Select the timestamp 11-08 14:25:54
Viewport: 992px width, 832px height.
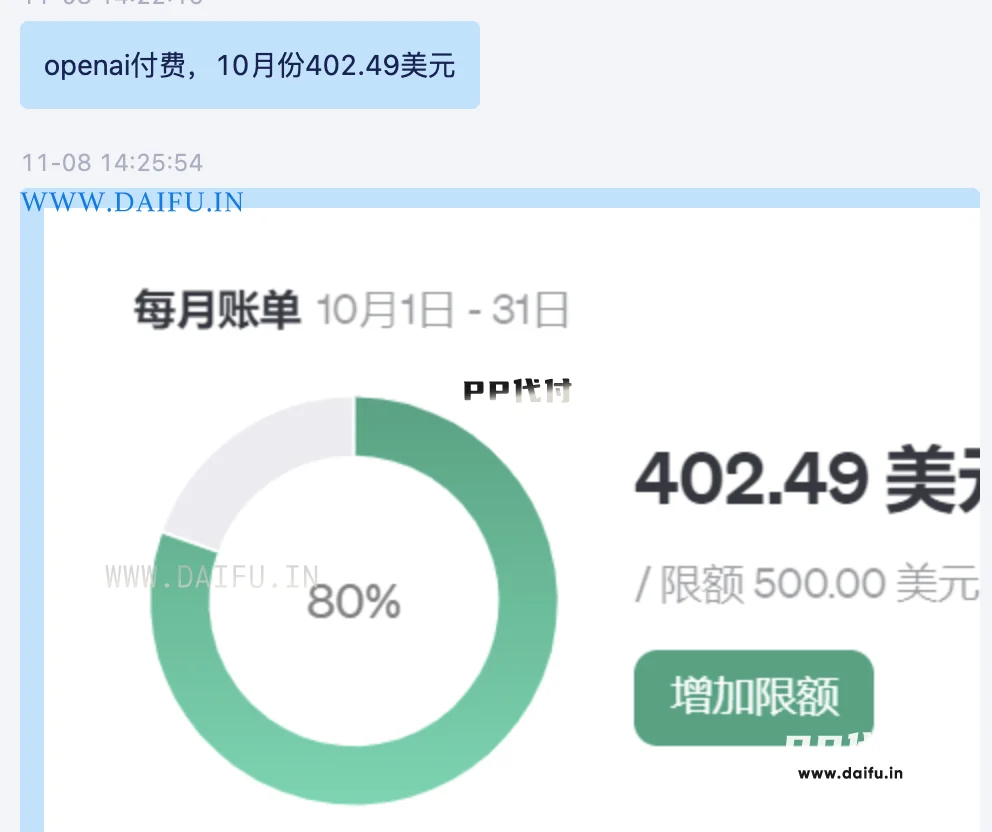tap(113, 163)
